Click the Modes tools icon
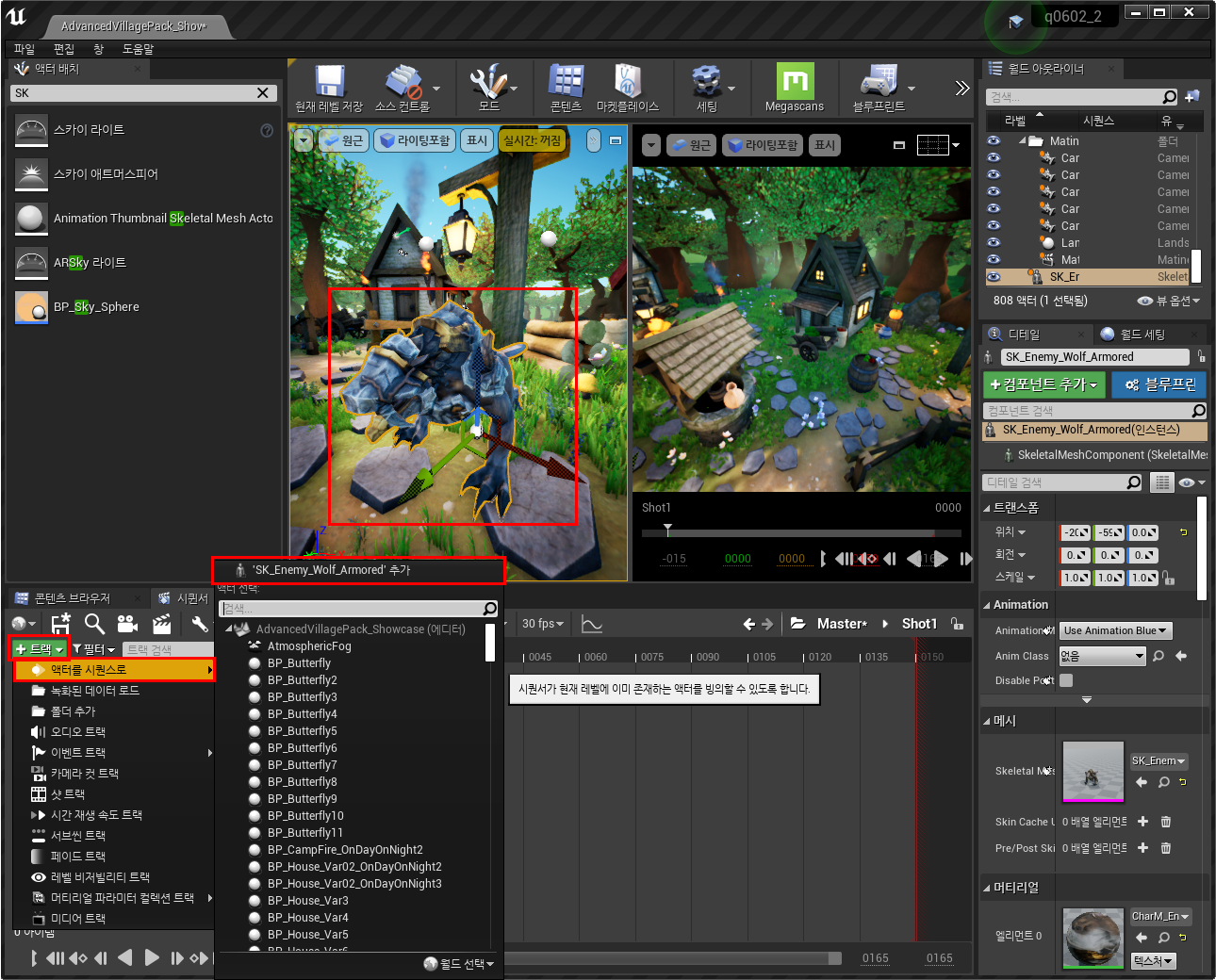 click(489, 81)
